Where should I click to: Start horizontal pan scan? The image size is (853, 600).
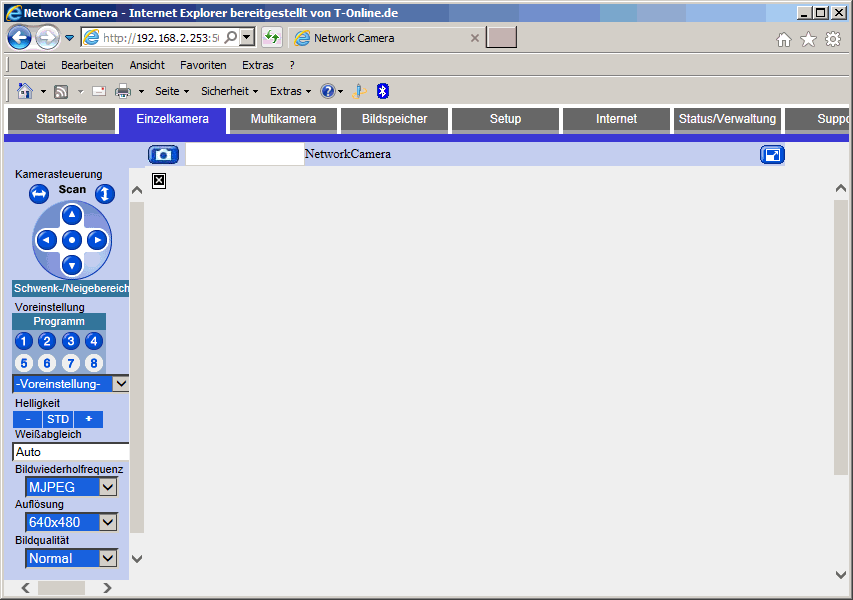coord(39,194)
